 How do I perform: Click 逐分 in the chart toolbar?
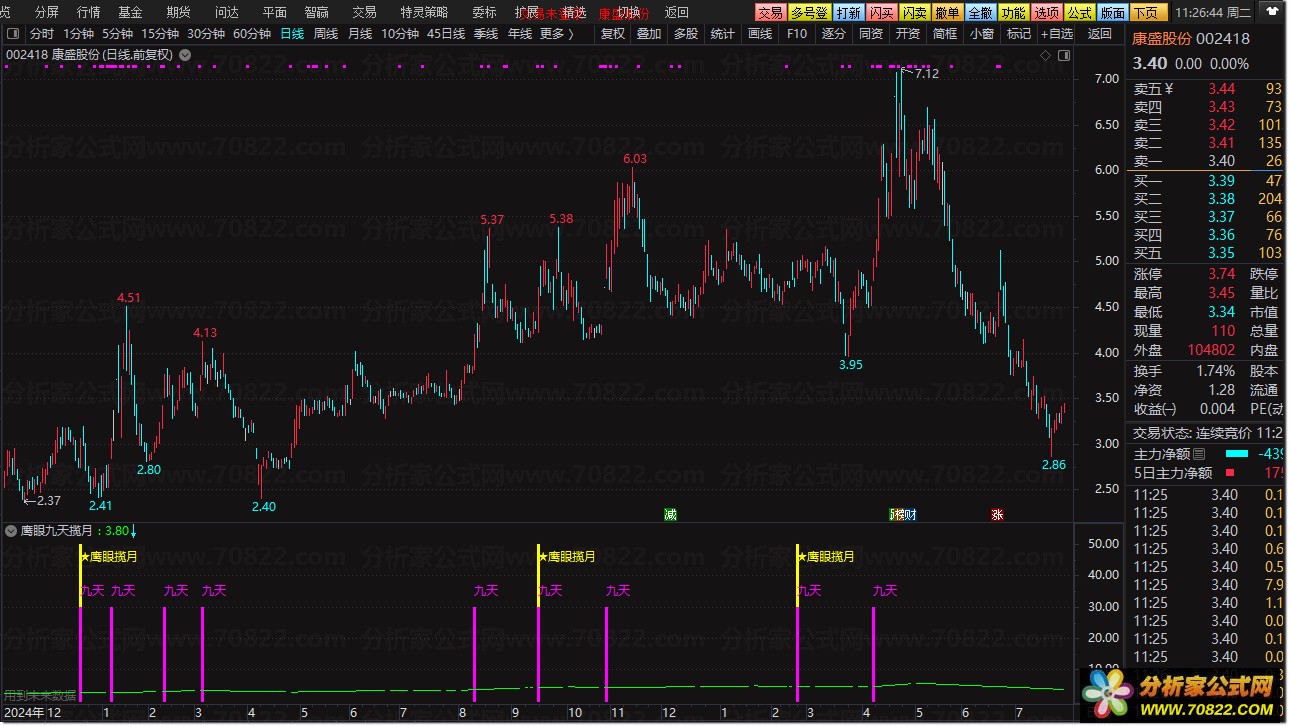[x=834, y=33]
